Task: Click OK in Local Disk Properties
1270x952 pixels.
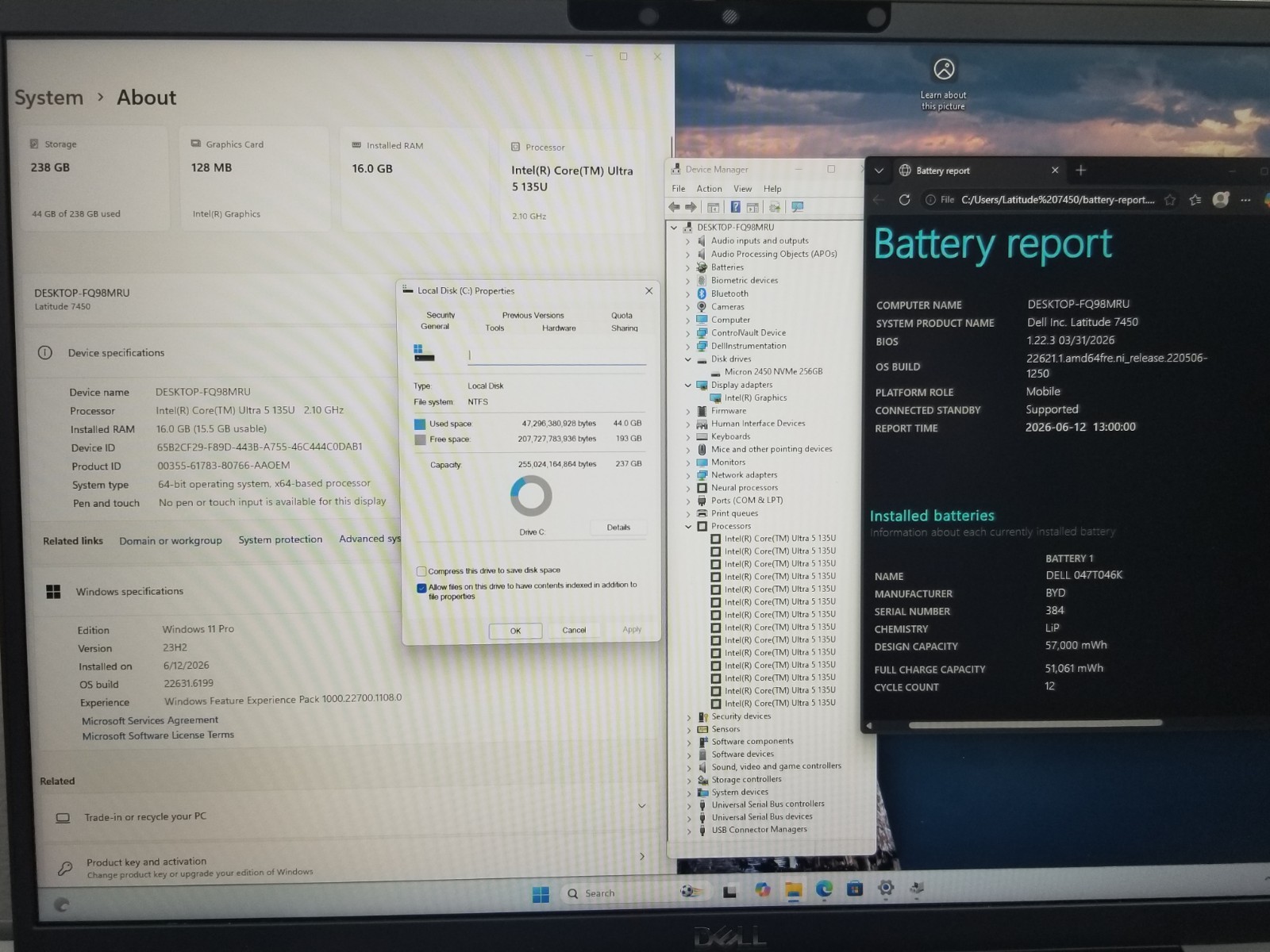Action: tap(515, 631)
